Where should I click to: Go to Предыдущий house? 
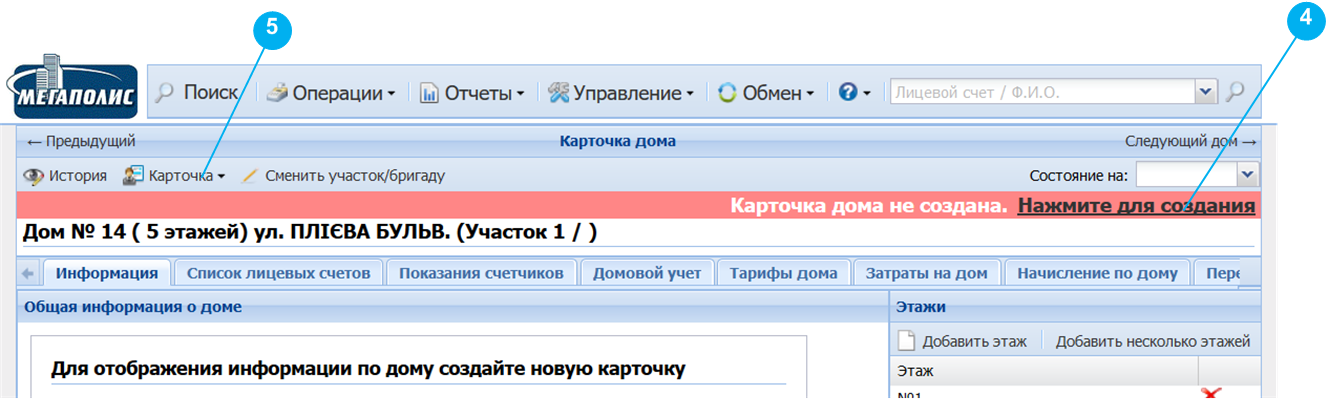81,141
